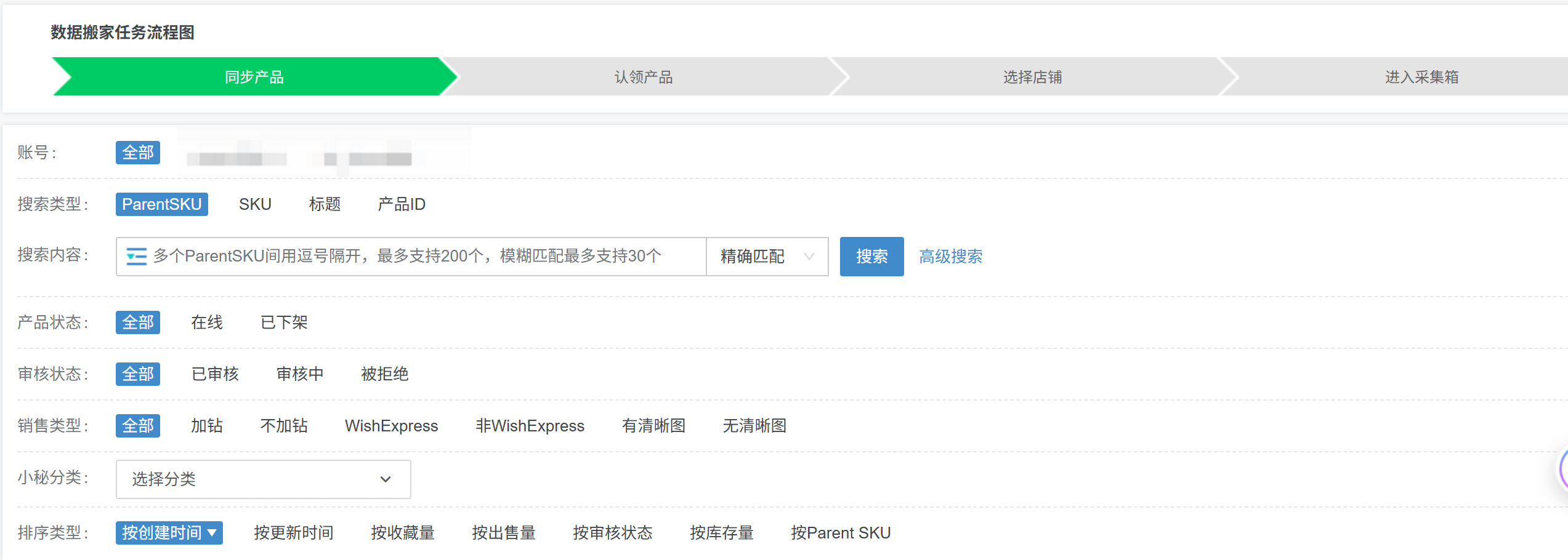Select 全部 for 销售类型
Image resolution: width=1568 pixels, height=560 pixels.
click(138, 426)
